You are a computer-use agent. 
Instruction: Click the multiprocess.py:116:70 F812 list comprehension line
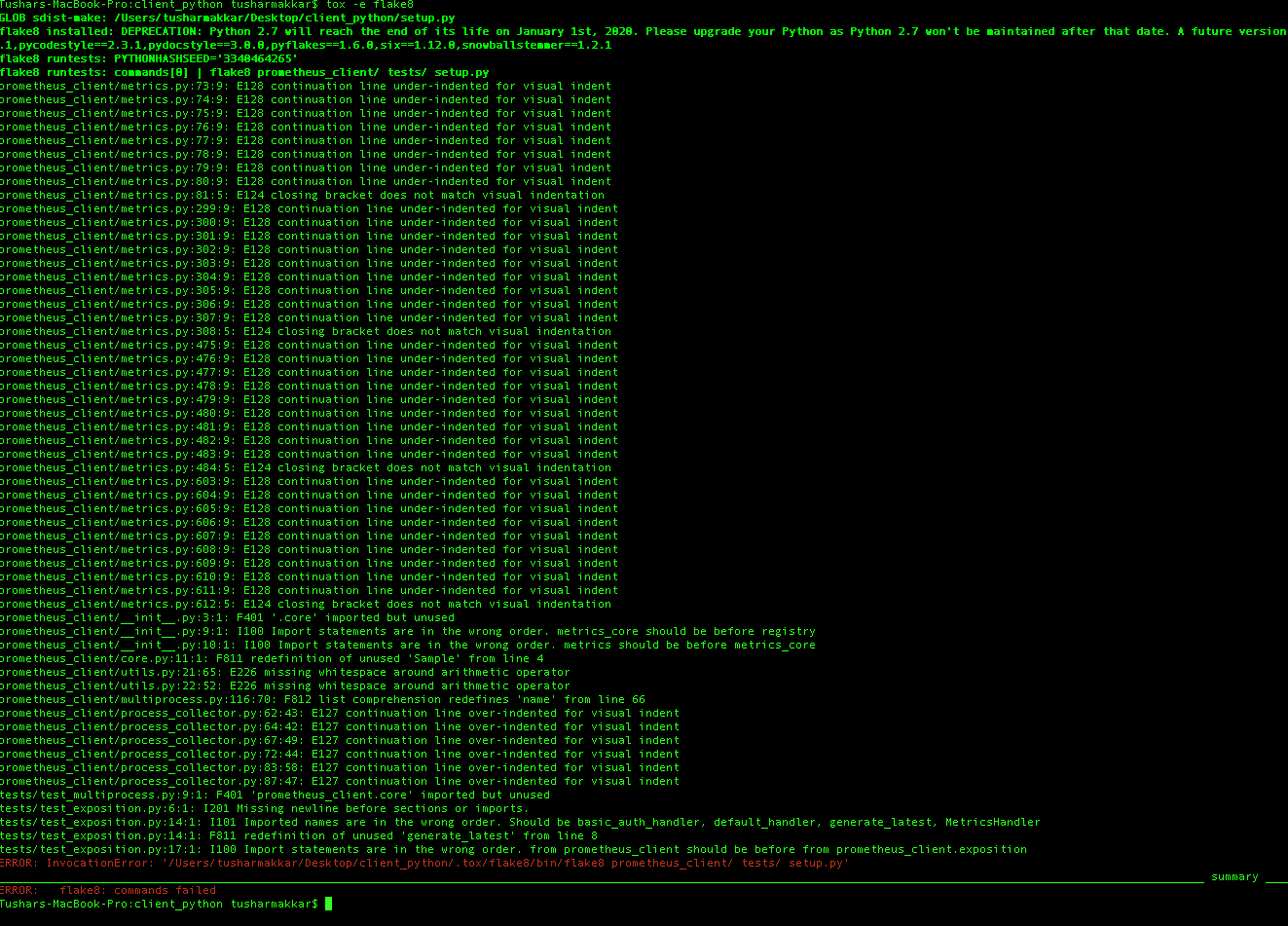322,700
